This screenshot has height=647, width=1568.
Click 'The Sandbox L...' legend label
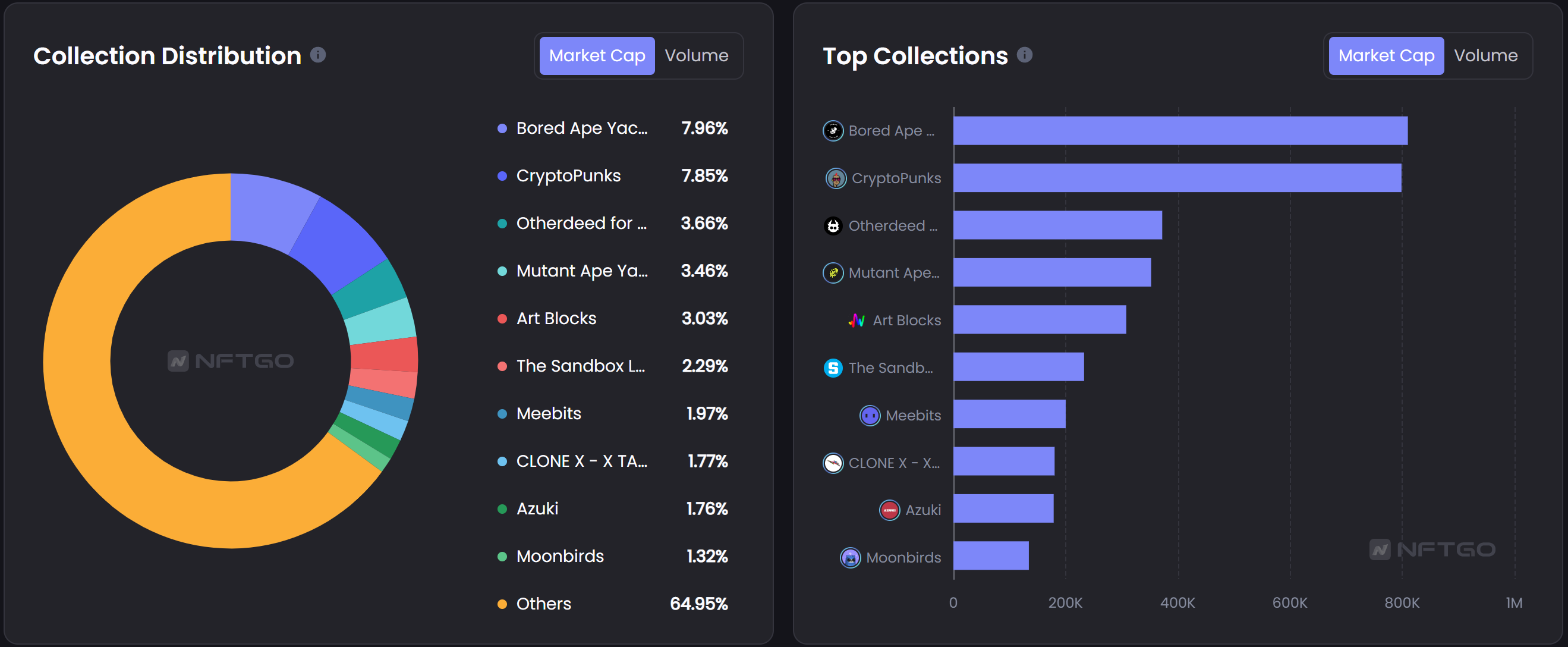click(x=581, y=366)
